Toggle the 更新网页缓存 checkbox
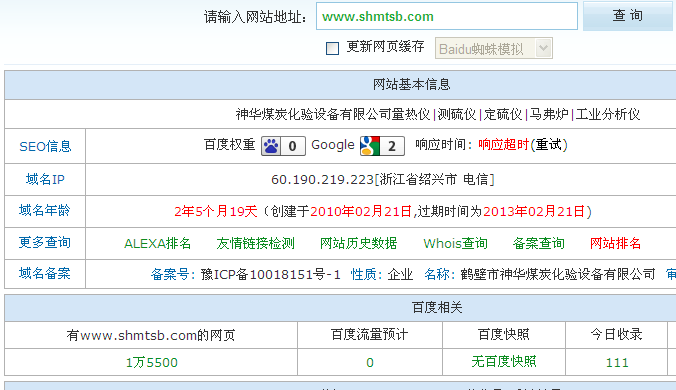The height and width of the screenshot is (390, 676). [x=332, y=48]
